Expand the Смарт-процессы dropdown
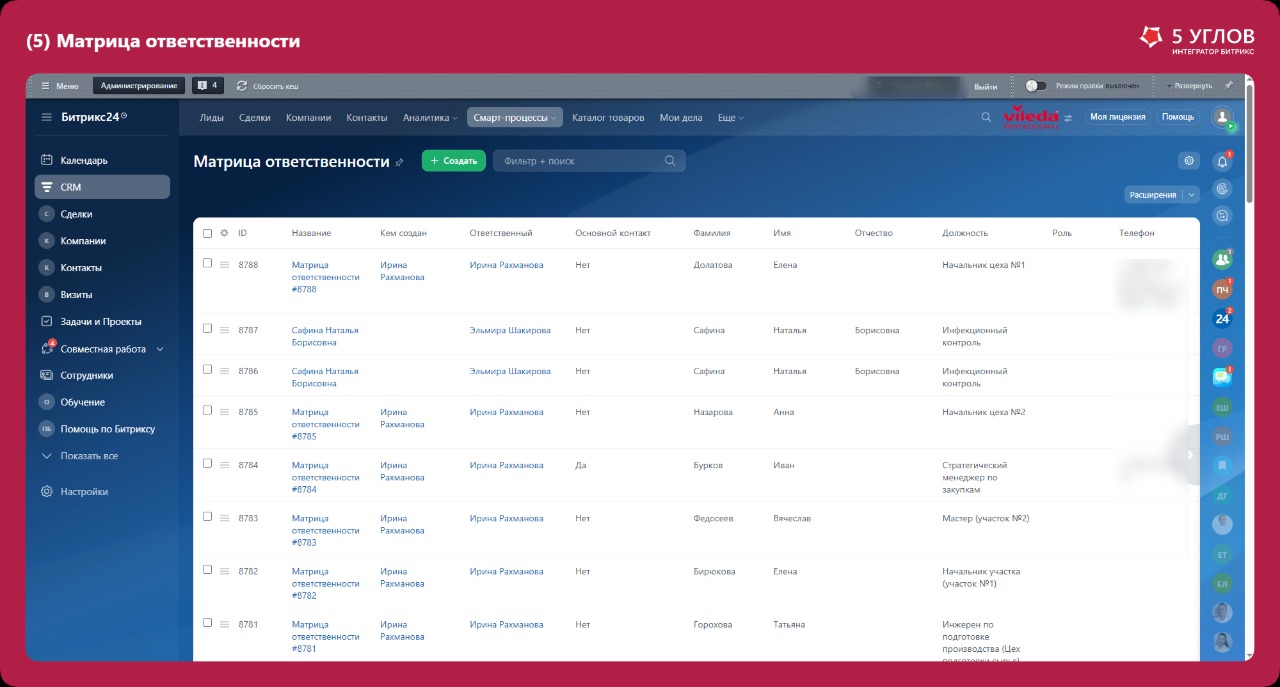Viewport: 1280px width, 687px height. [x=515, y=118]
